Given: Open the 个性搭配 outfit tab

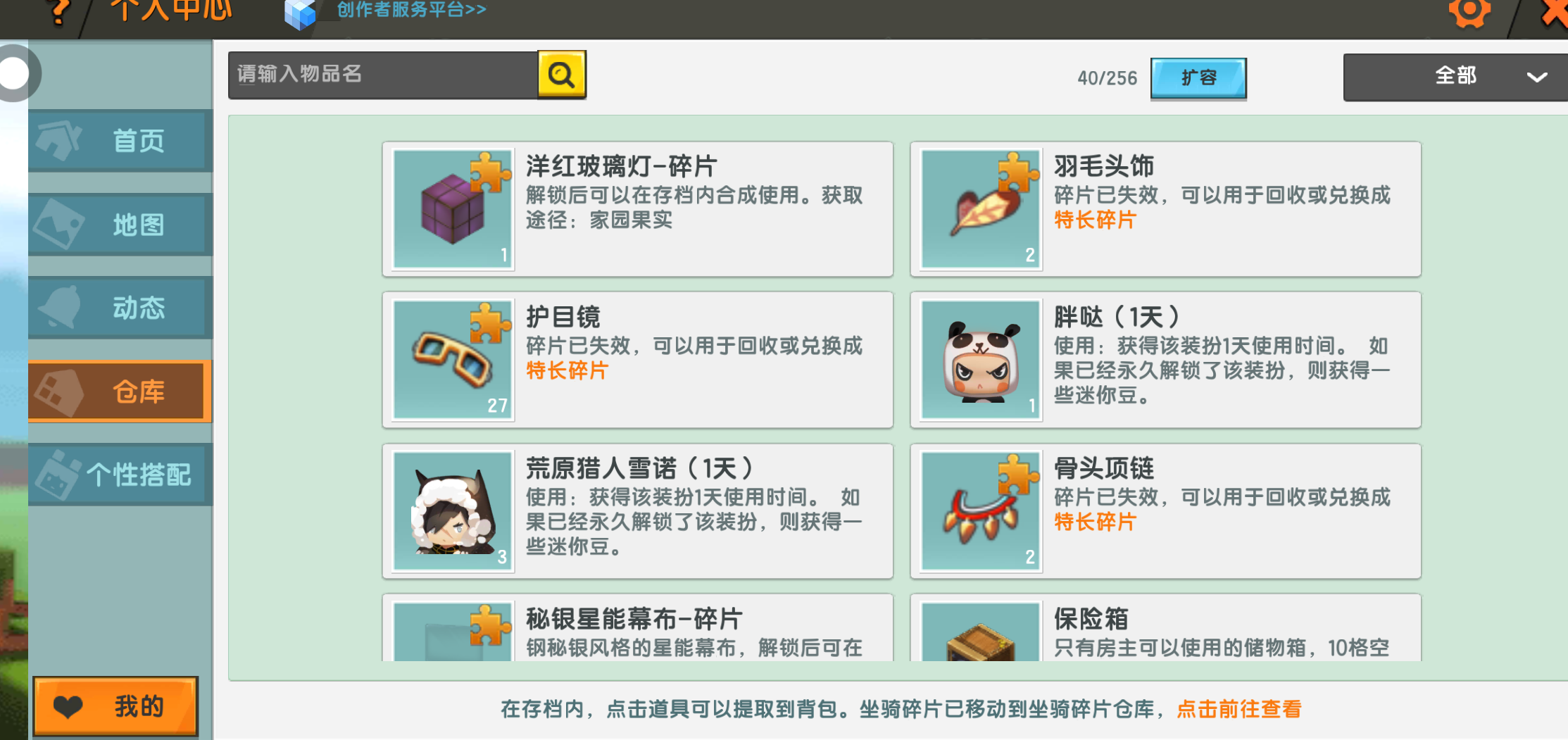Looking at the screenshot, I should 120,474.
